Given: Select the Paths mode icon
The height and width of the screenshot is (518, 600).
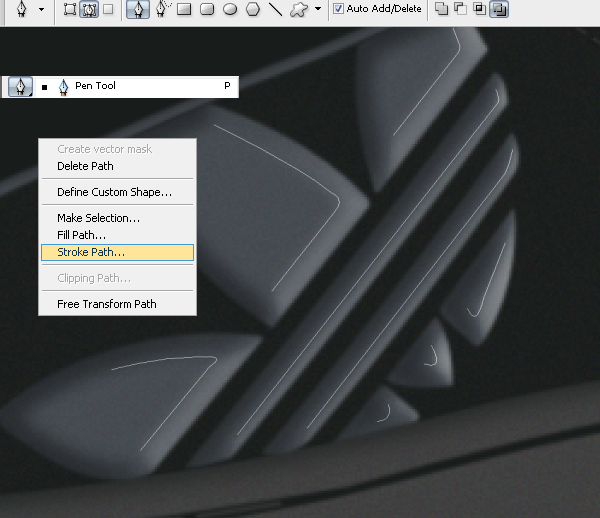Looking at the screenshot, I should pyautogui.click(x=89, y=9).
